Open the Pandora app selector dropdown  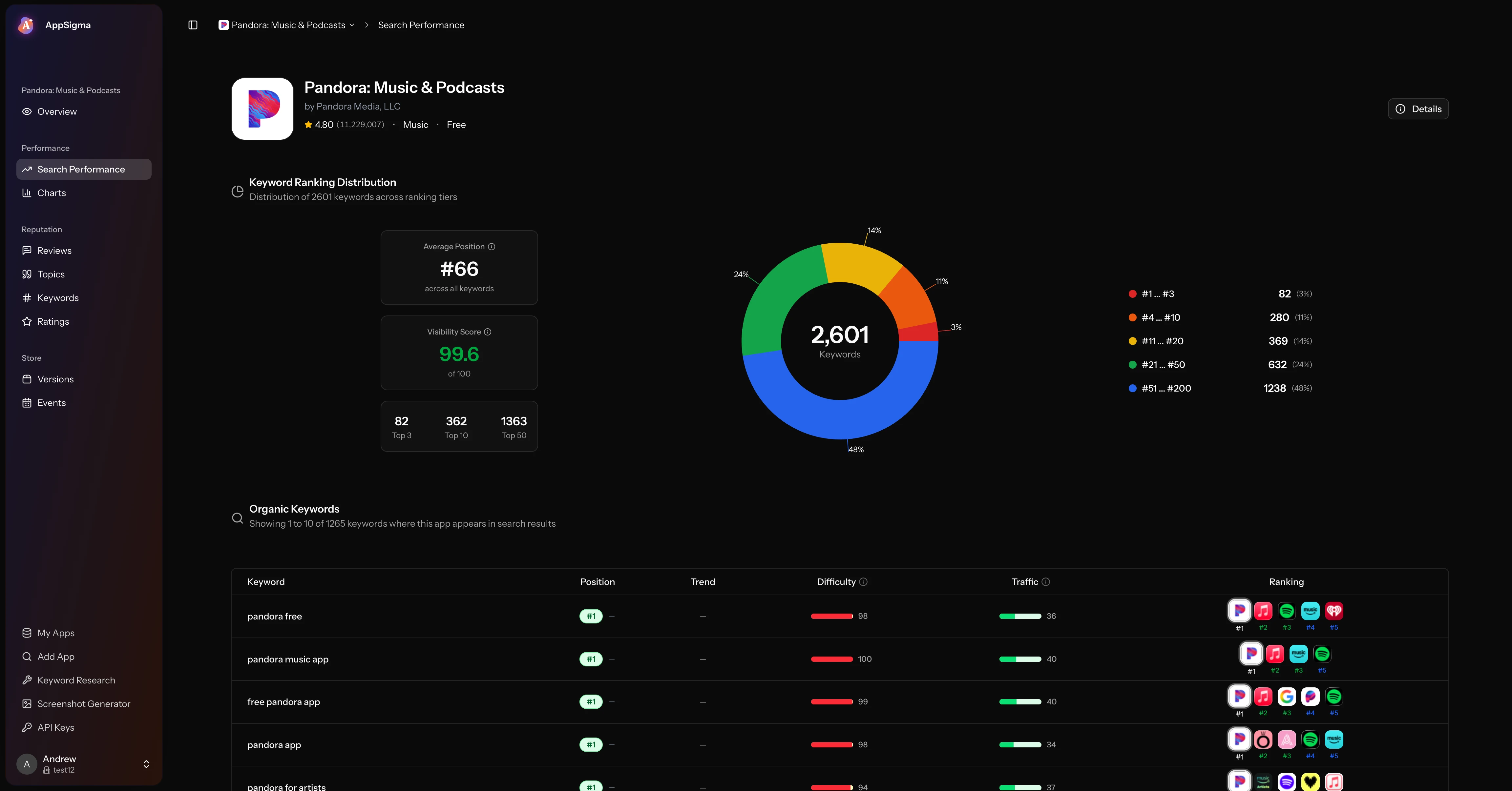pyautogui.click(x=286, y=25)
